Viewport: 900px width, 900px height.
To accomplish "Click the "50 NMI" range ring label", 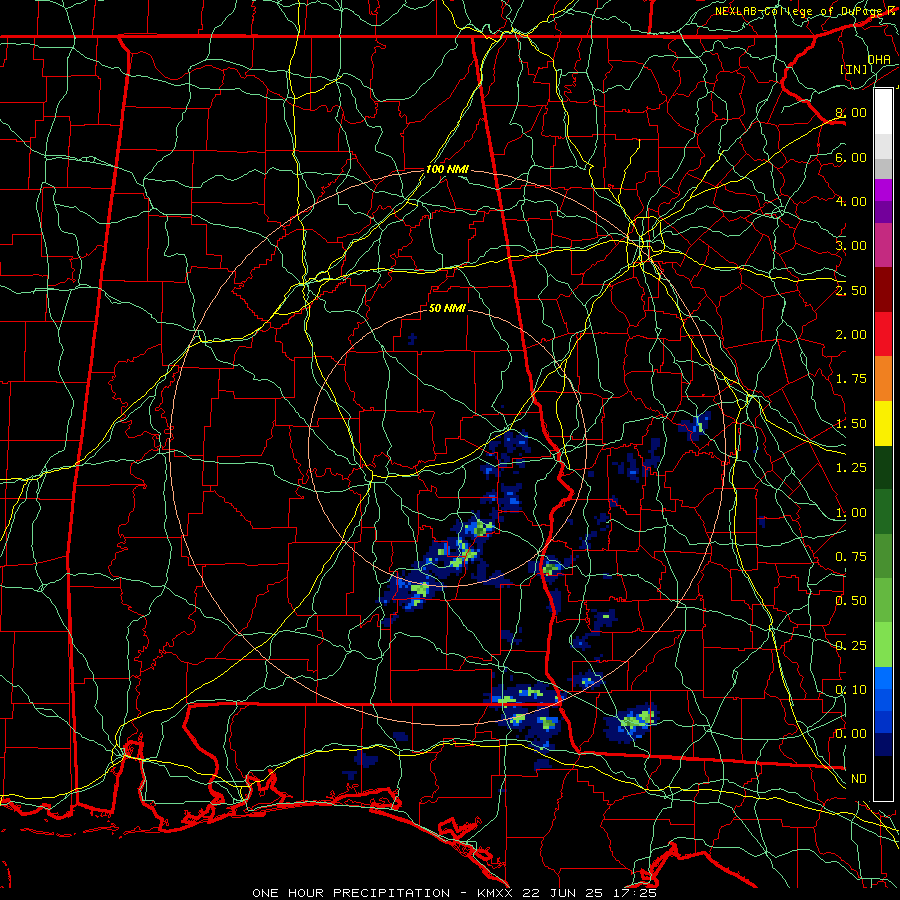I will click(447, 308).
